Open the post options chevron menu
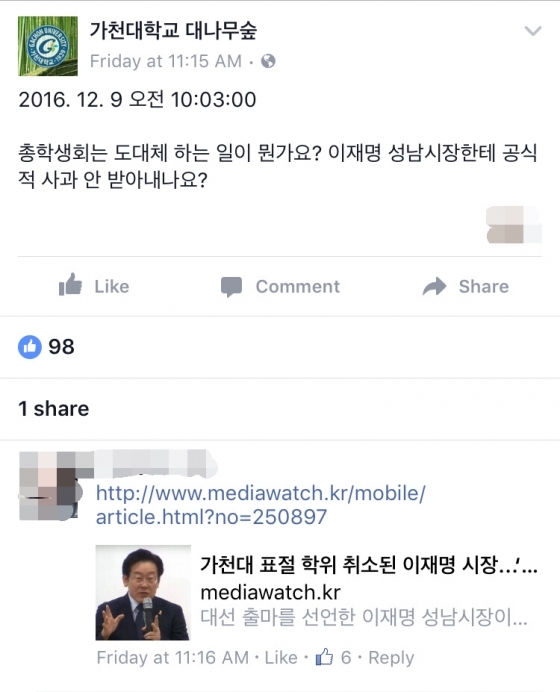The image size is (560, 692). pyautogui.click(x=533, y=31)
